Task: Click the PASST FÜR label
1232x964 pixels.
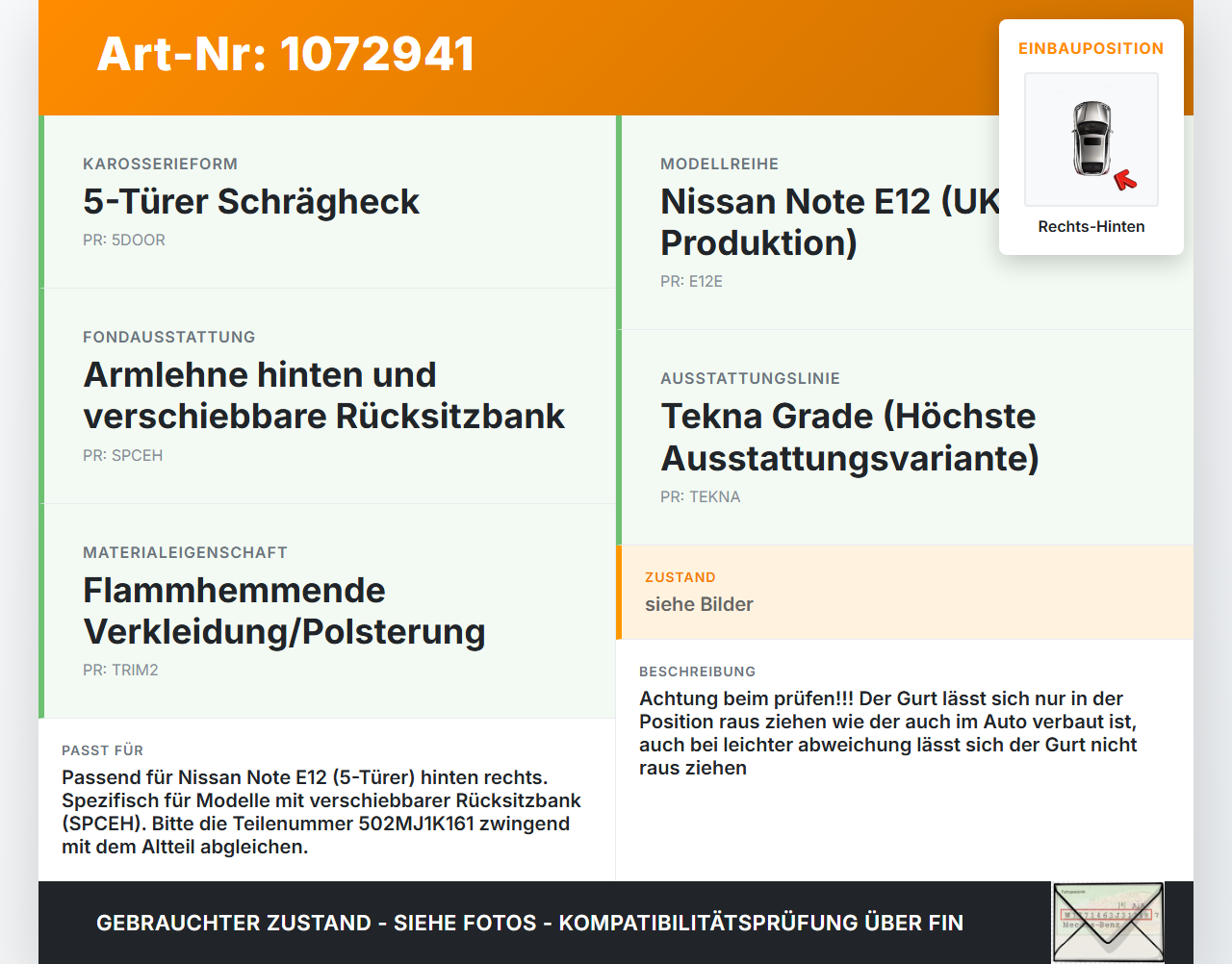Action: pyautogui.click(x=102, y=750)
